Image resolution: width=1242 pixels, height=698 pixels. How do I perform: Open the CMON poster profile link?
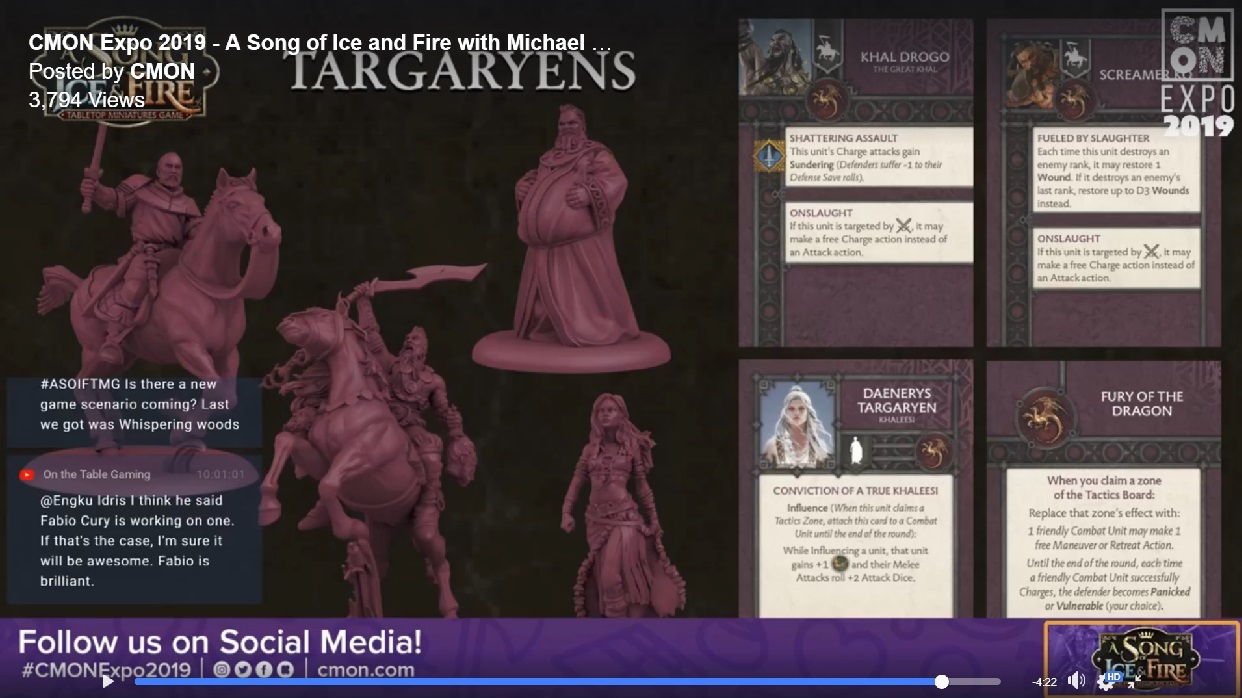pyautogui.click(x=162, y=72)
